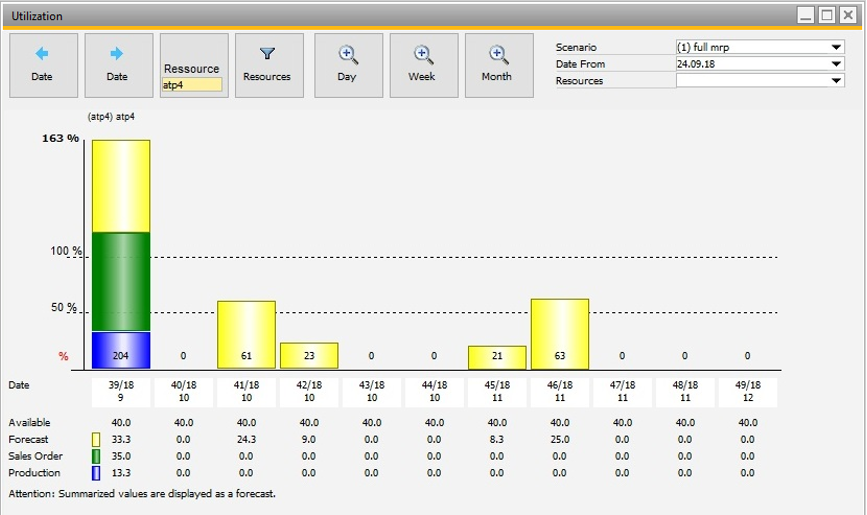Click the blue Production segment labeled 204
Viewport: 867px width, 515px height.
click(x=121, y=350)
